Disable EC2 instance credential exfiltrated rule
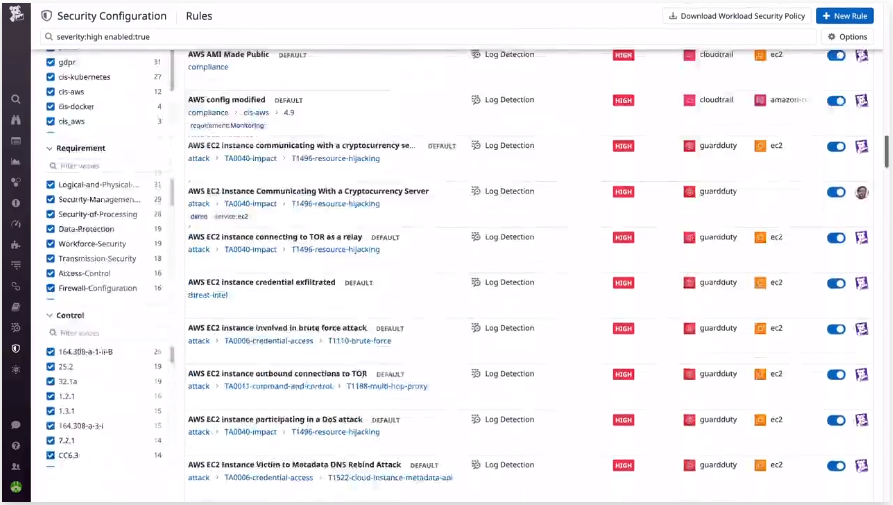The height and width of the screenshot is (505, 893). click(x=836, y=284)
